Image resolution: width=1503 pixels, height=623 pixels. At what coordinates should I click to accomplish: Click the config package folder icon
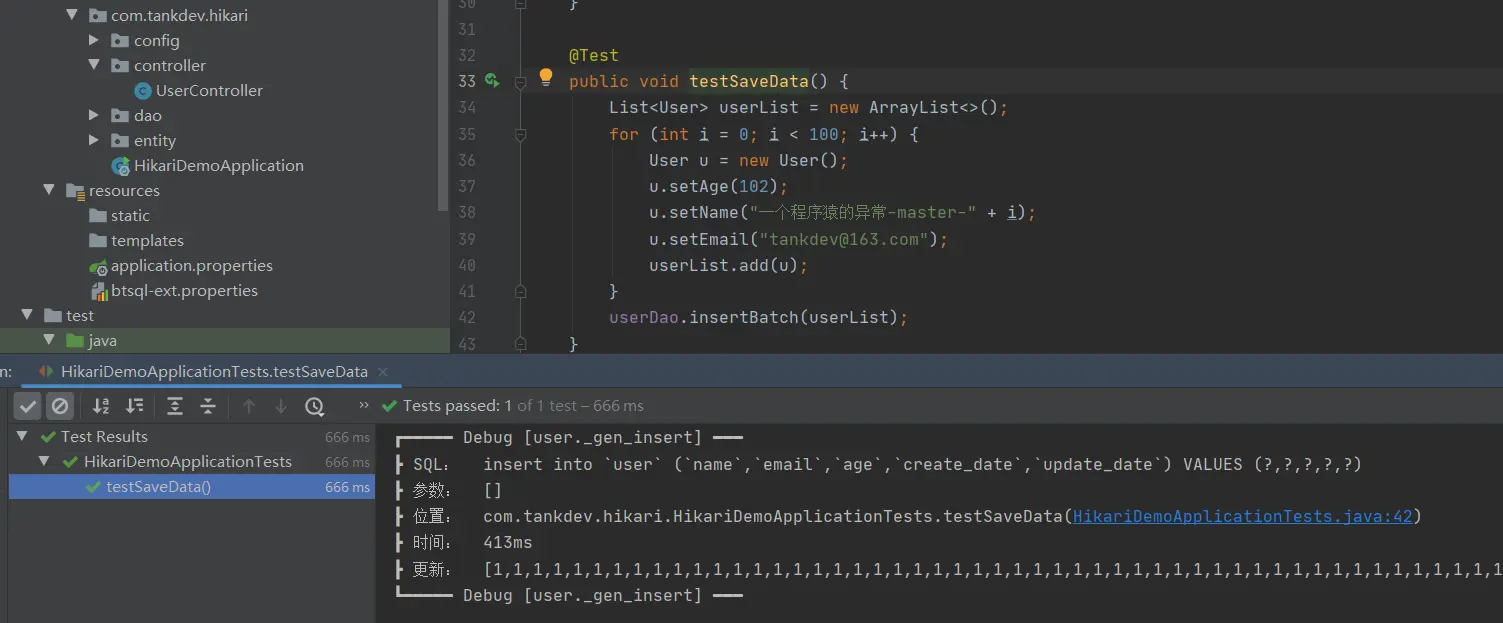[x=120, y=40]
